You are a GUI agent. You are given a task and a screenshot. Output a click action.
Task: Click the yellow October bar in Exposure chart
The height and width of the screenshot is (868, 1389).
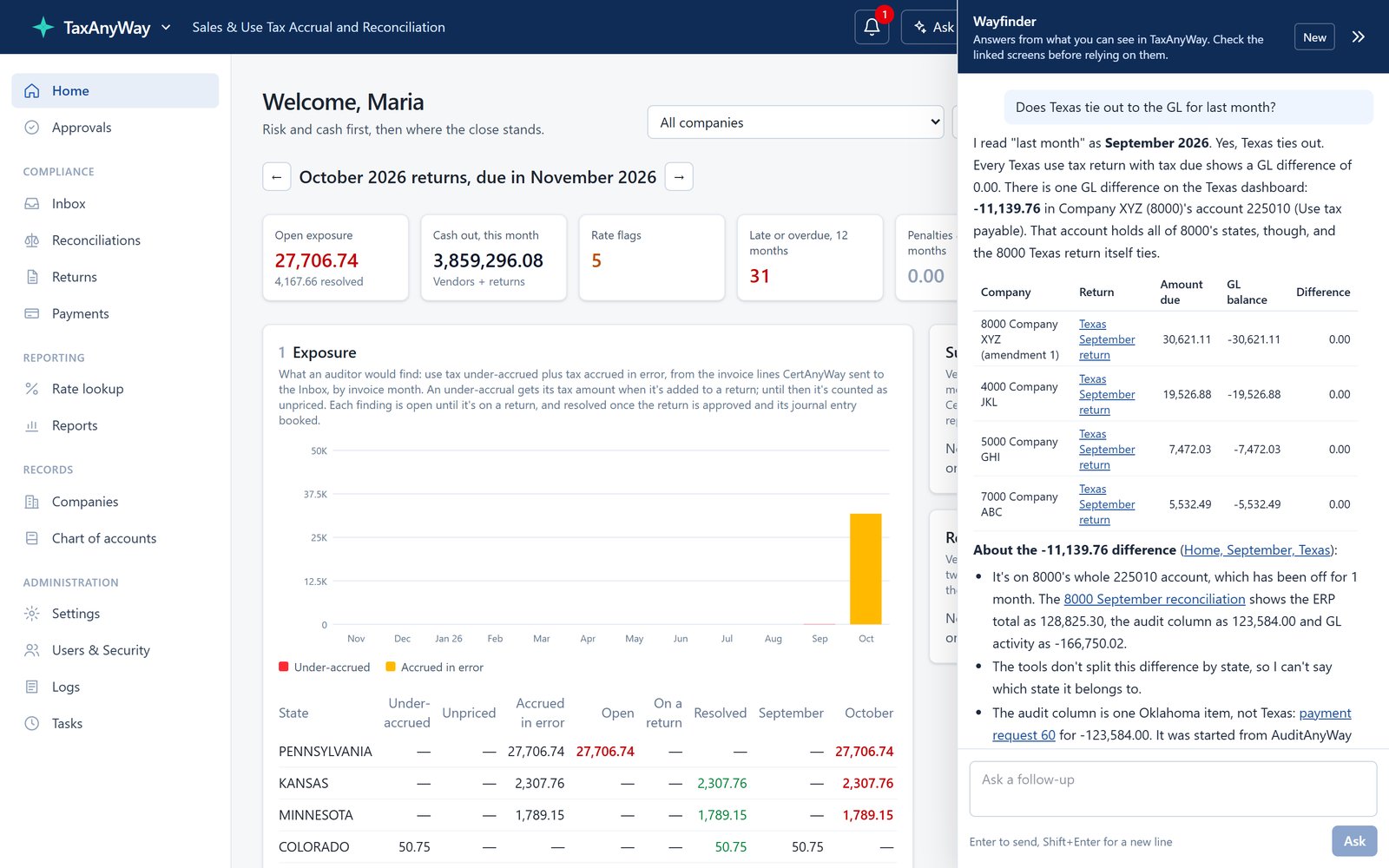tap(866, 569)
